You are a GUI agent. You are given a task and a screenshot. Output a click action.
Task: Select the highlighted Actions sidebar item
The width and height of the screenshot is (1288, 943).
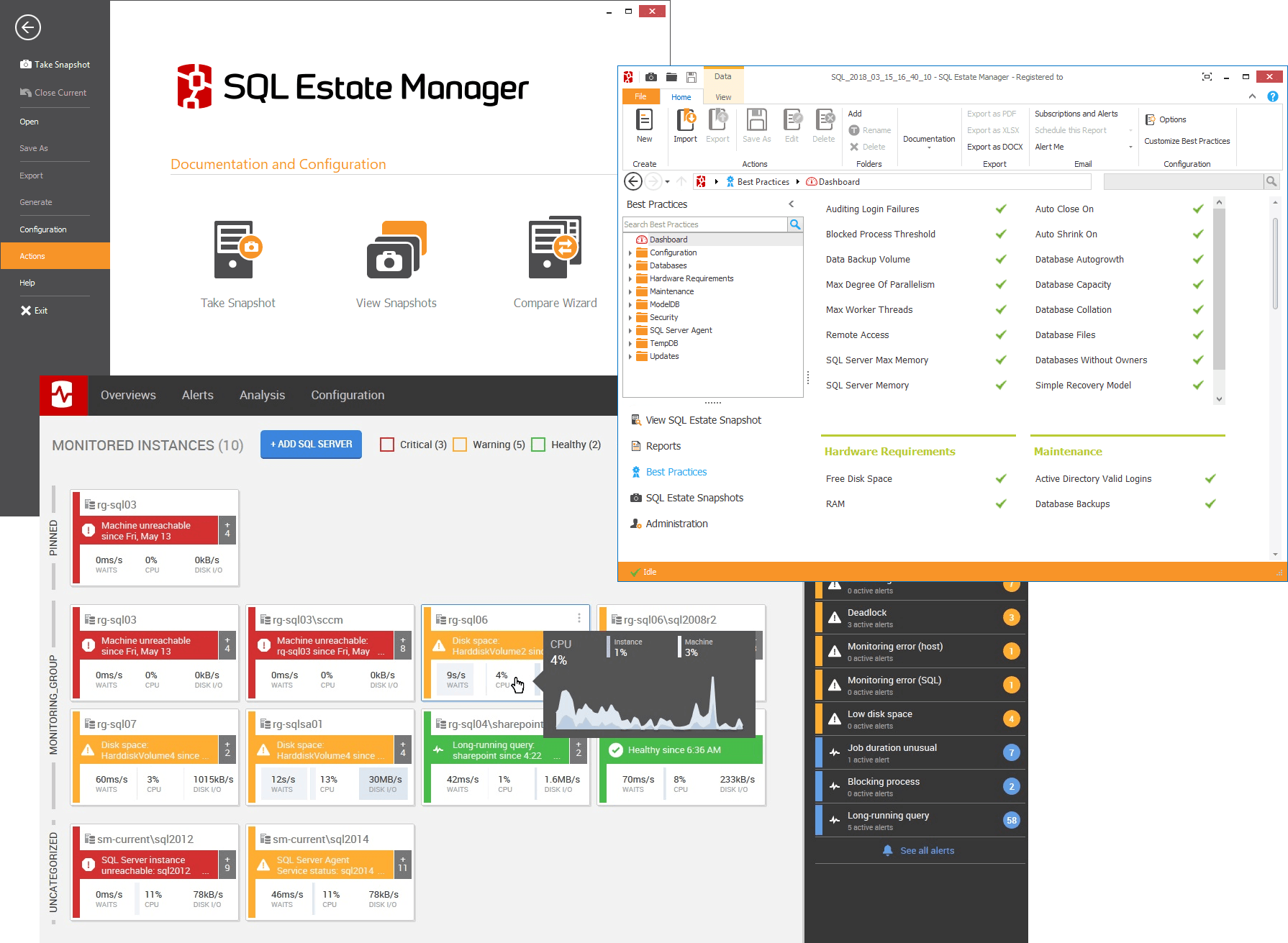(55, 256)
